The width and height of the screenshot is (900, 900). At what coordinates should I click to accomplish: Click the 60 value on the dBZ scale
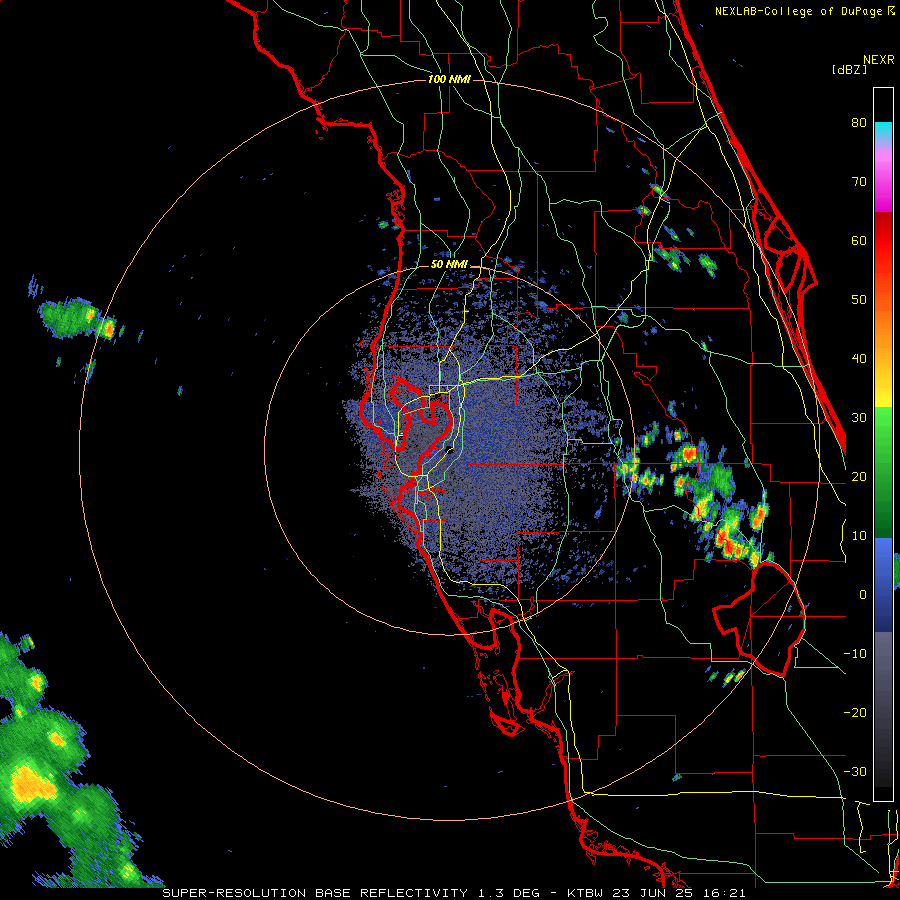[859, 240]
